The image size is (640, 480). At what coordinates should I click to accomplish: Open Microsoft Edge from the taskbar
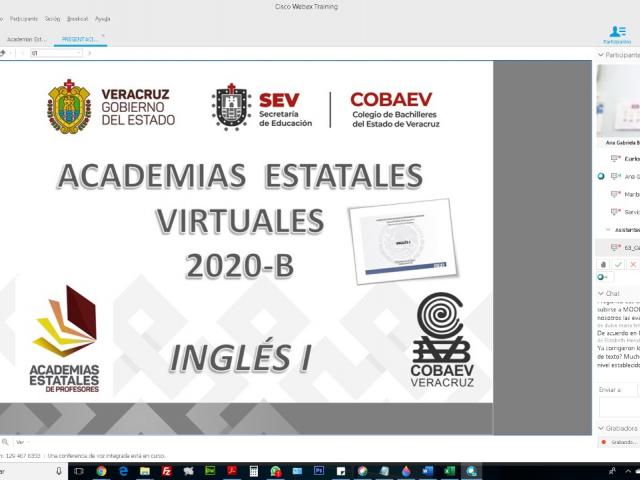tap(123, 471)
